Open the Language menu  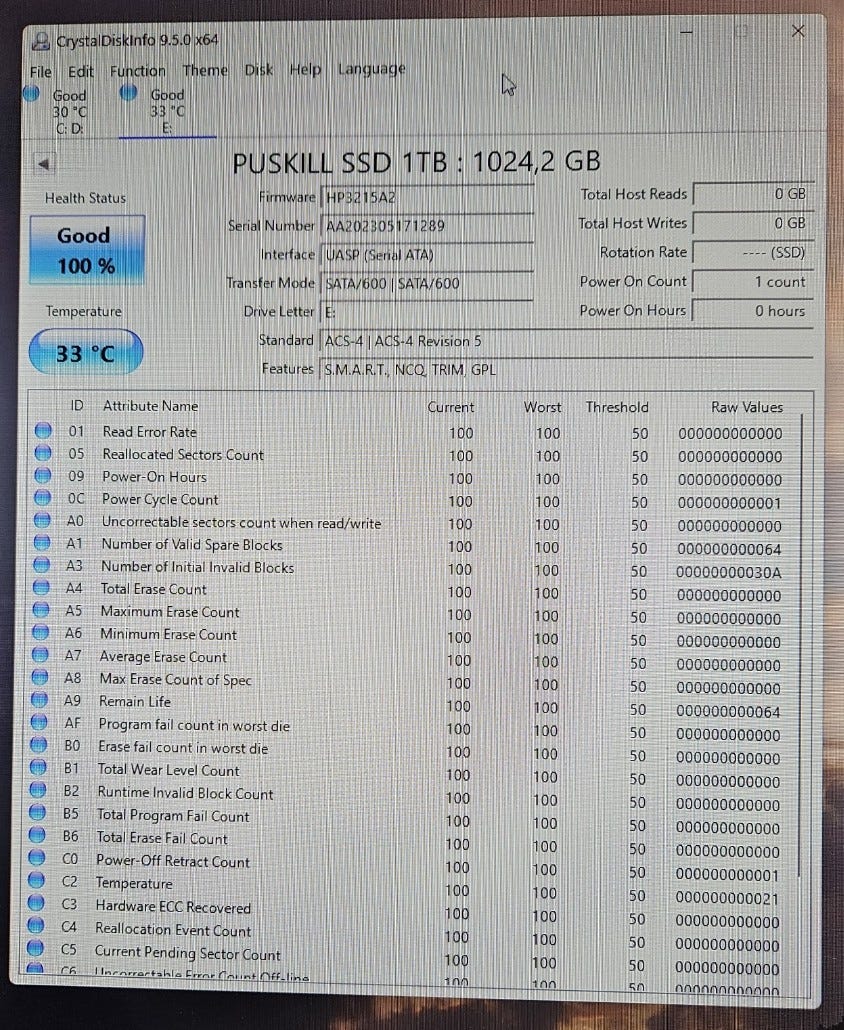(x=371, y=68)
